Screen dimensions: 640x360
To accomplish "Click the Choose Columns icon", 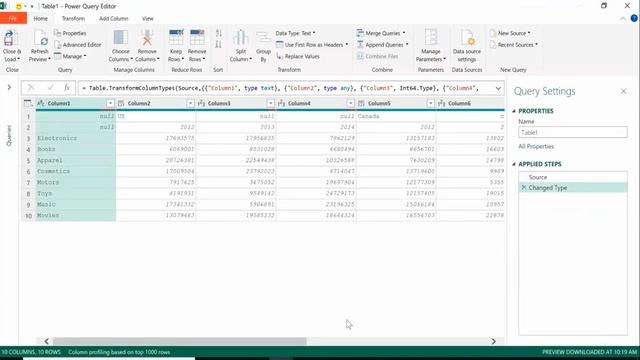I will [x=120, y=38].
